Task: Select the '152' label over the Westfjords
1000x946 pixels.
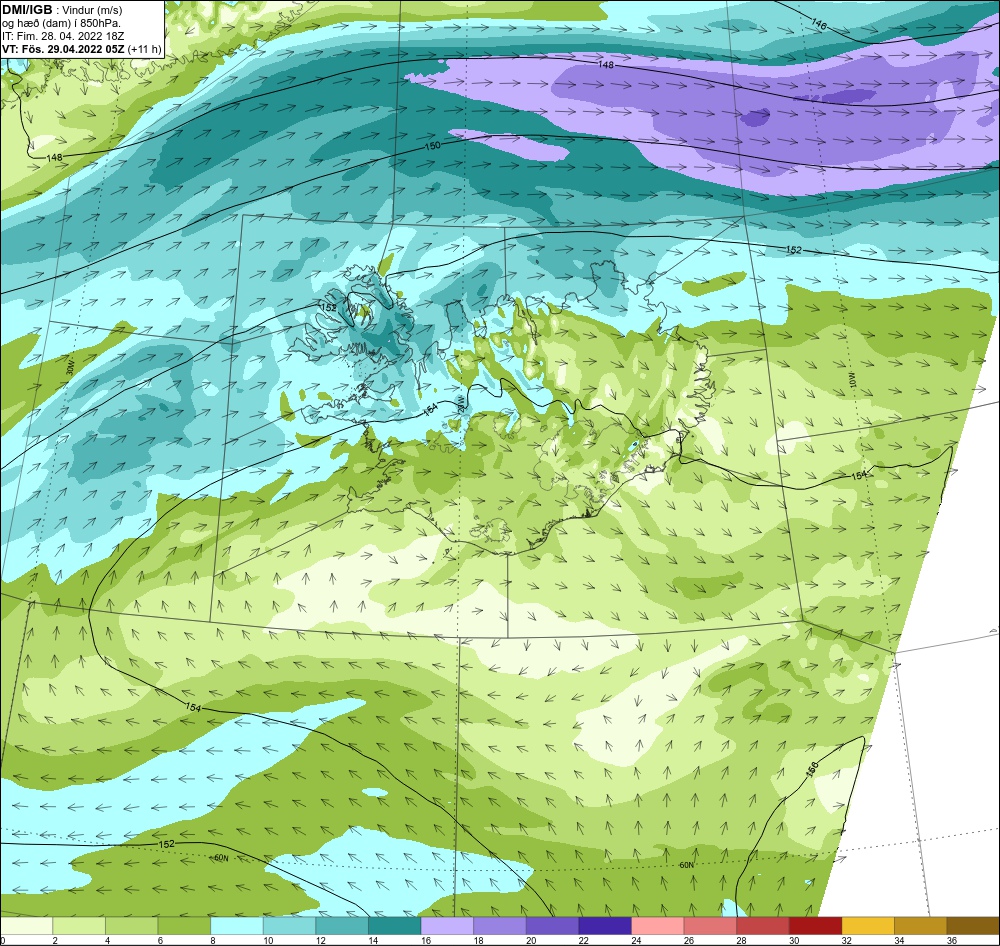Action: [x=328, y=307]
